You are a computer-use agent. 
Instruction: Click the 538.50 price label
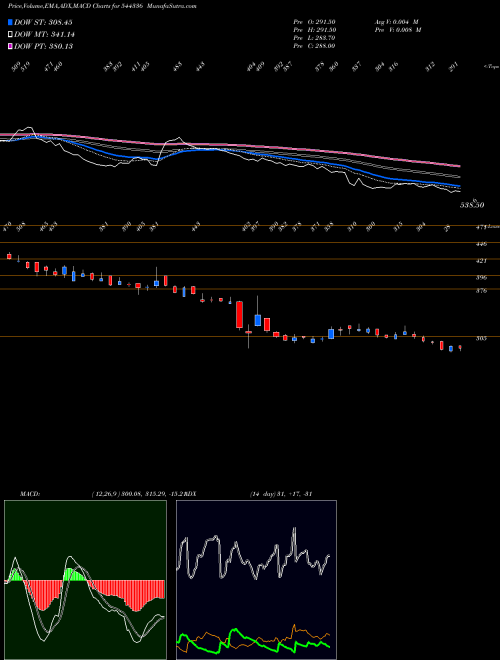pos(472,205)
